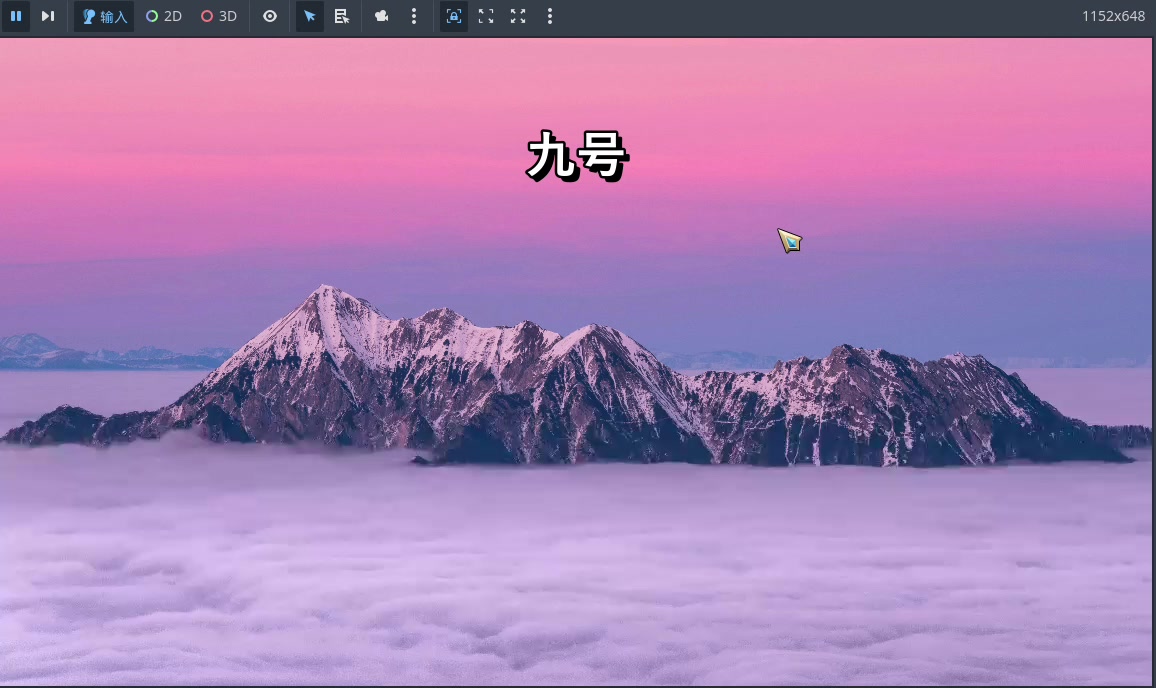Screen dimensions: 1156x688
Task: Click the keep-aspect fullscreen corners icon
Action: tap(486, 16)
